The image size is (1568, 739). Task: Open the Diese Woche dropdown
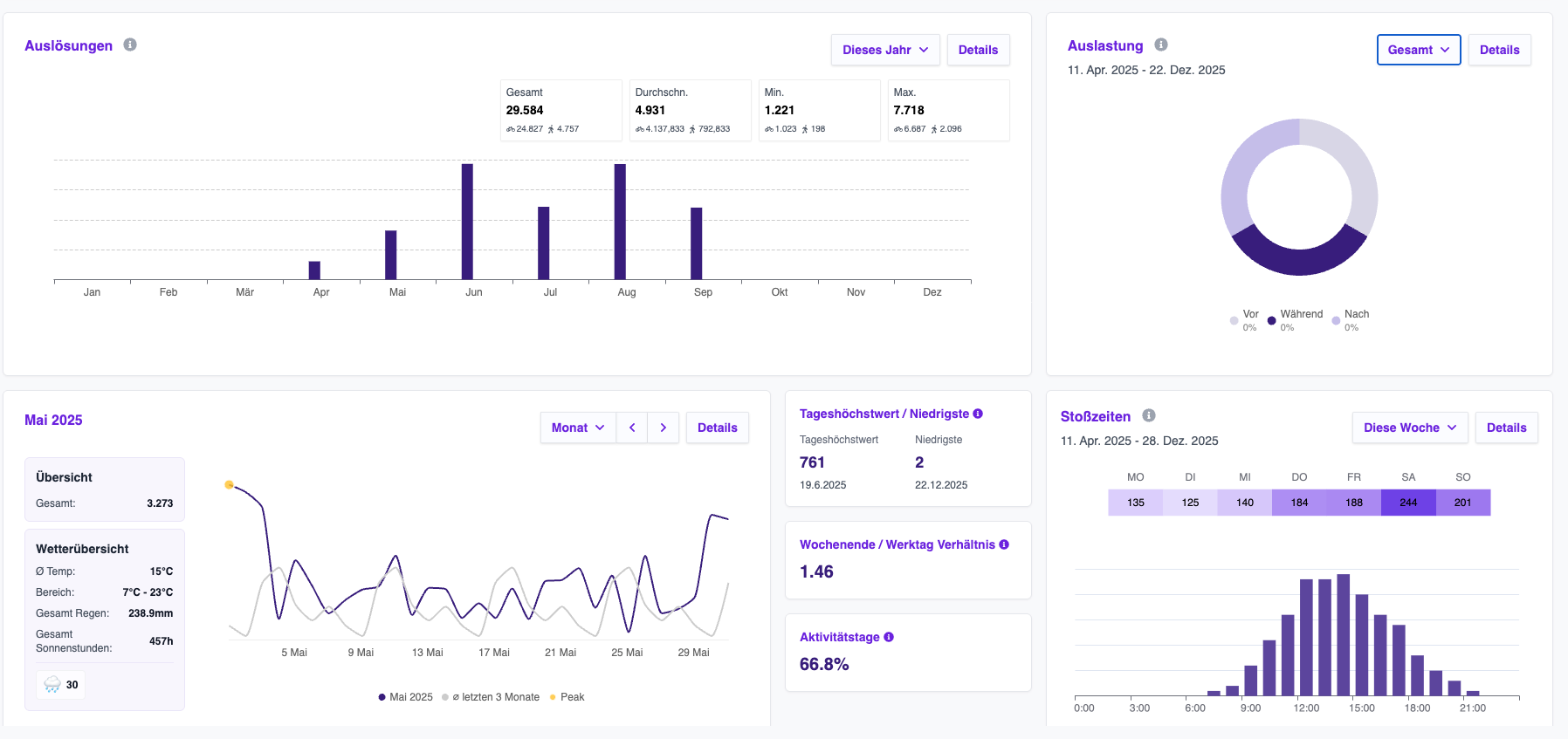coord(1409,428)
